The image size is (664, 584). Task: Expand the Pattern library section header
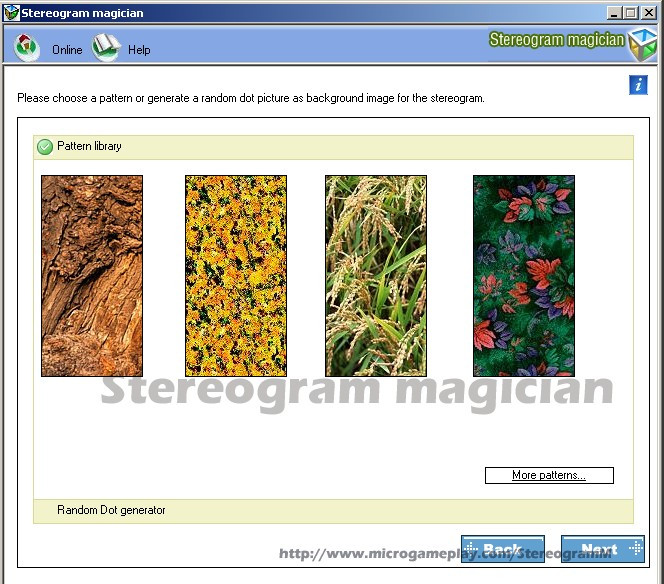333,147
